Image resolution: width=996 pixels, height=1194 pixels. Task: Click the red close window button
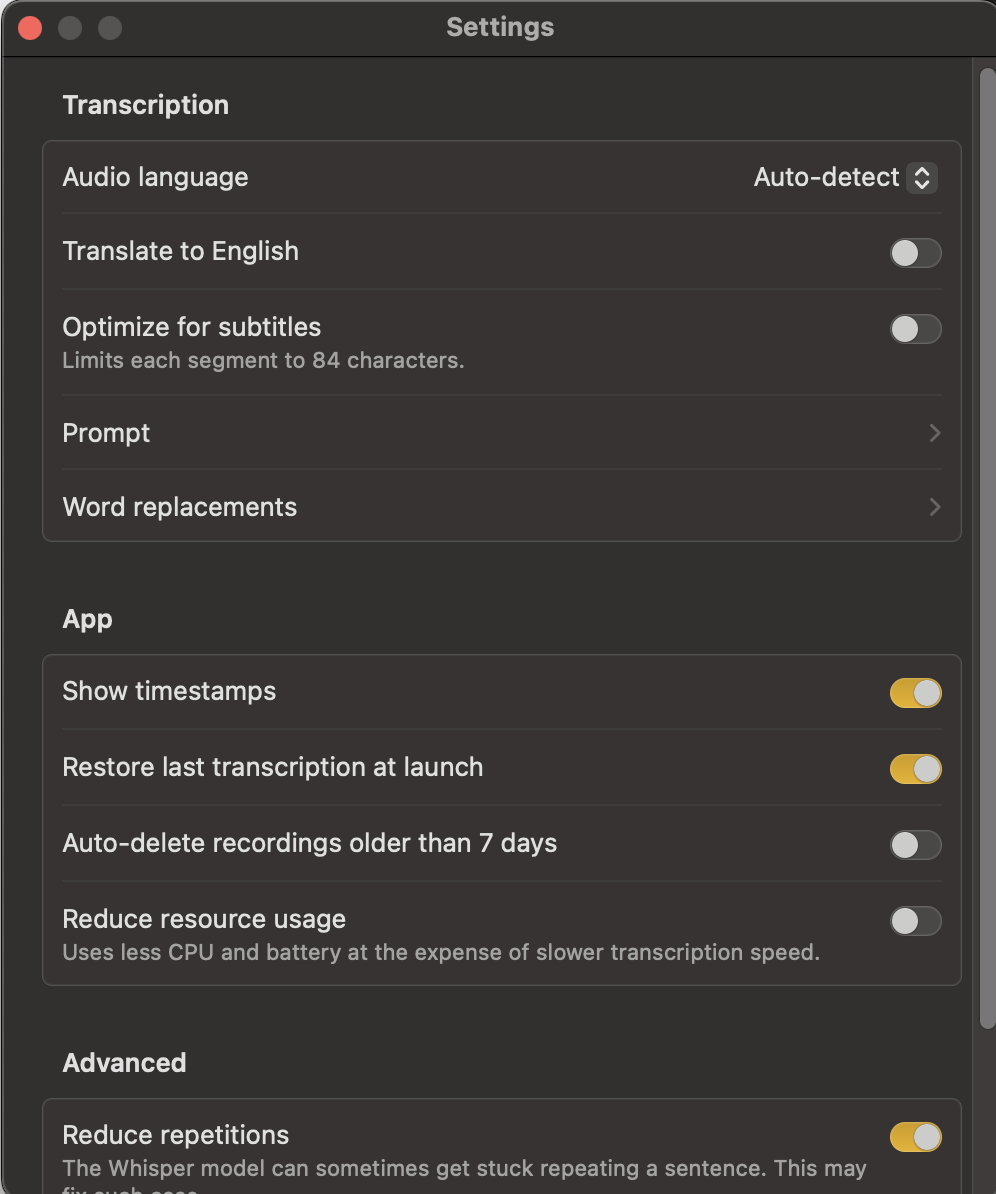point(30,28)
